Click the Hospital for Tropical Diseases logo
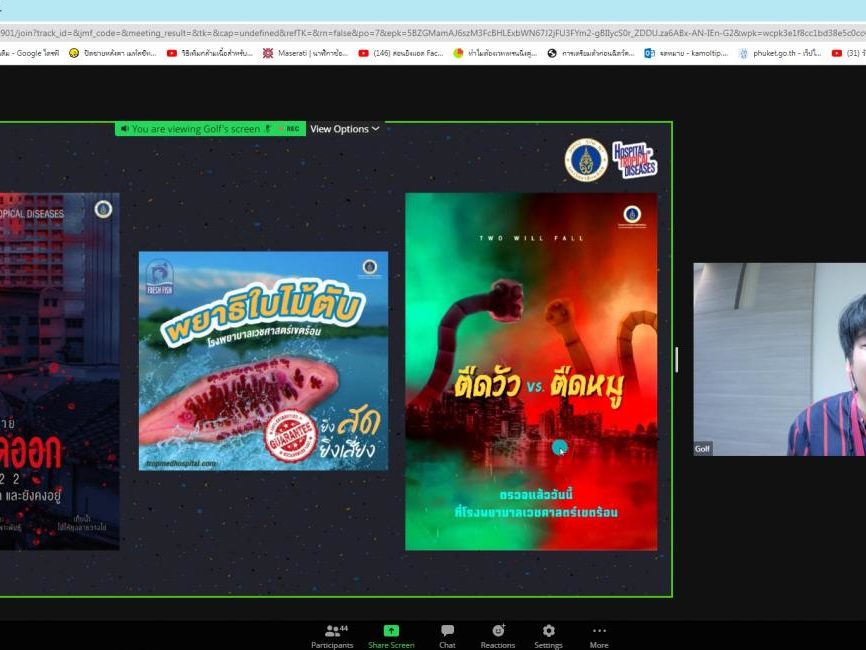Image resolution: width=866 pixels, height=650 pixels. [x=635, y=159]
